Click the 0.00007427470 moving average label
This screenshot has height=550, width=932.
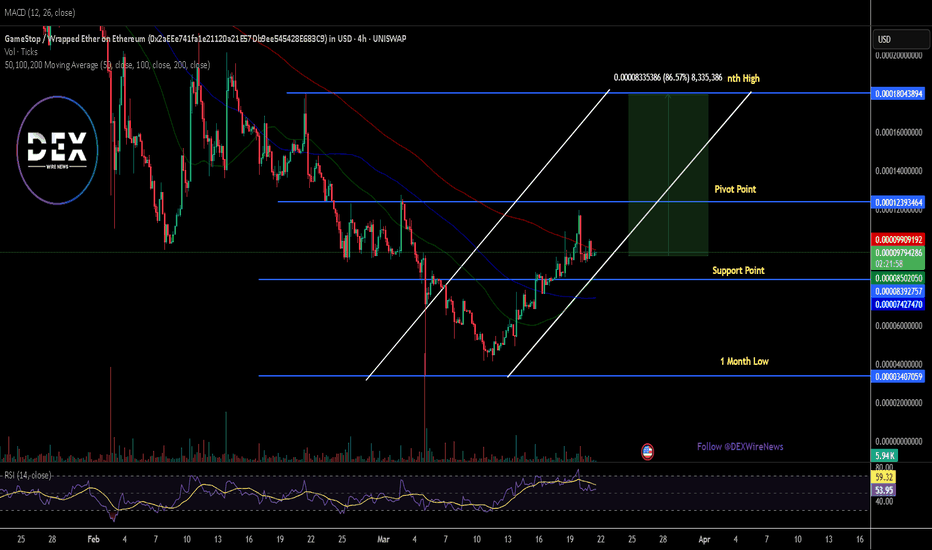pyautogui.click(x=899, y=304)
